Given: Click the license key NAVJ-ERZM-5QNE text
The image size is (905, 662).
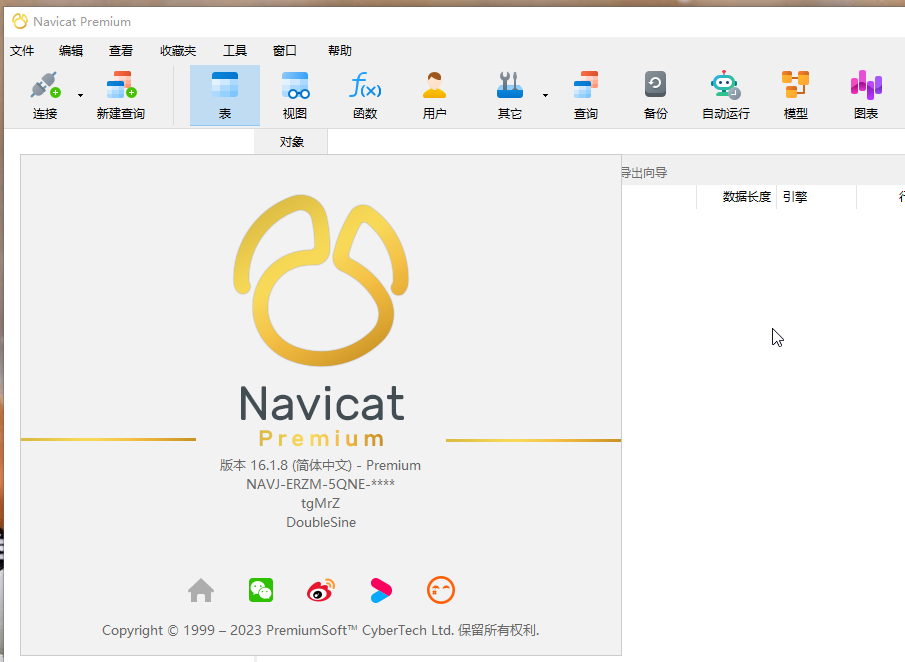Looking at the screenshot, I should point(320,484).
